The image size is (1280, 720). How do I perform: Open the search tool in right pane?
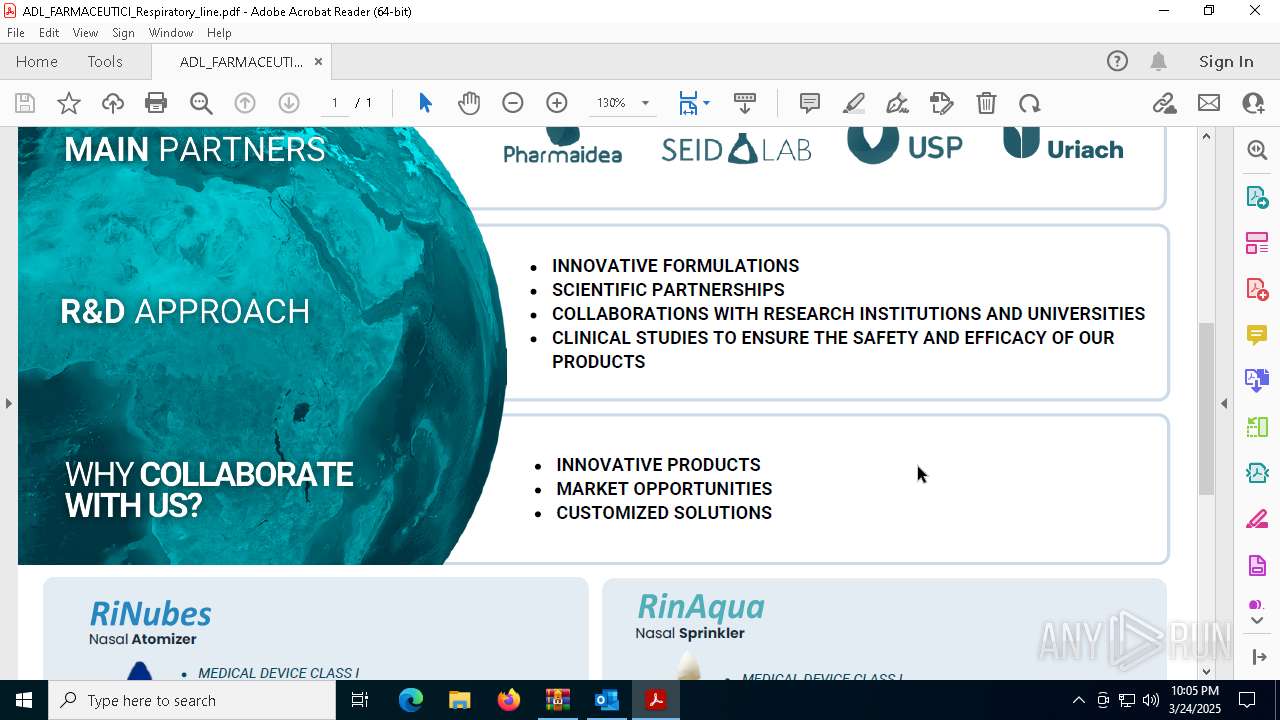pos(1257,150)
